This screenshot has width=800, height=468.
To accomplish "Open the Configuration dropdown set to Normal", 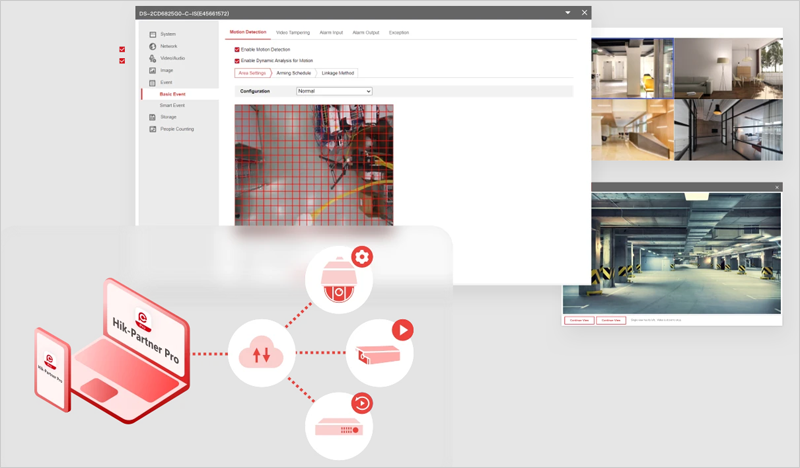I will coord(334,91).
